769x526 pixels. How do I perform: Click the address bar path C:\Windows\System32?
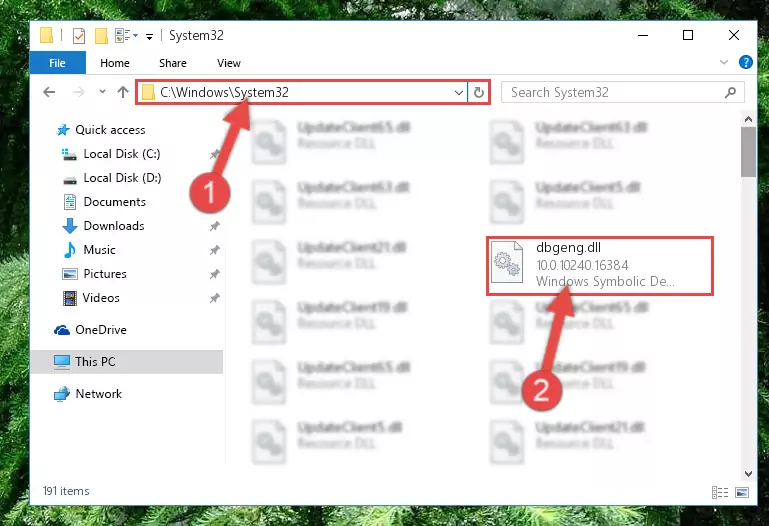click(x=224, y=92)
